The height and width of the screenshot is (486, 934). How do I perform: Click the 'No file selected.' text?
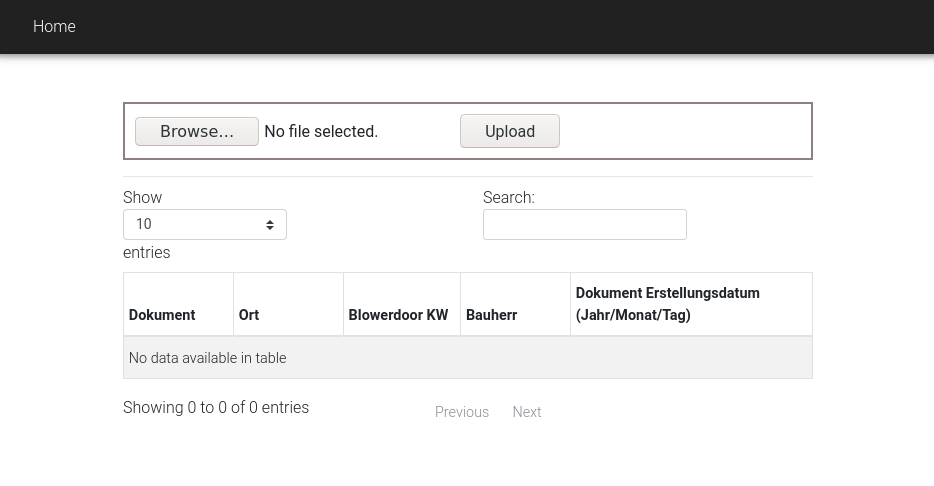click(321, 132)
